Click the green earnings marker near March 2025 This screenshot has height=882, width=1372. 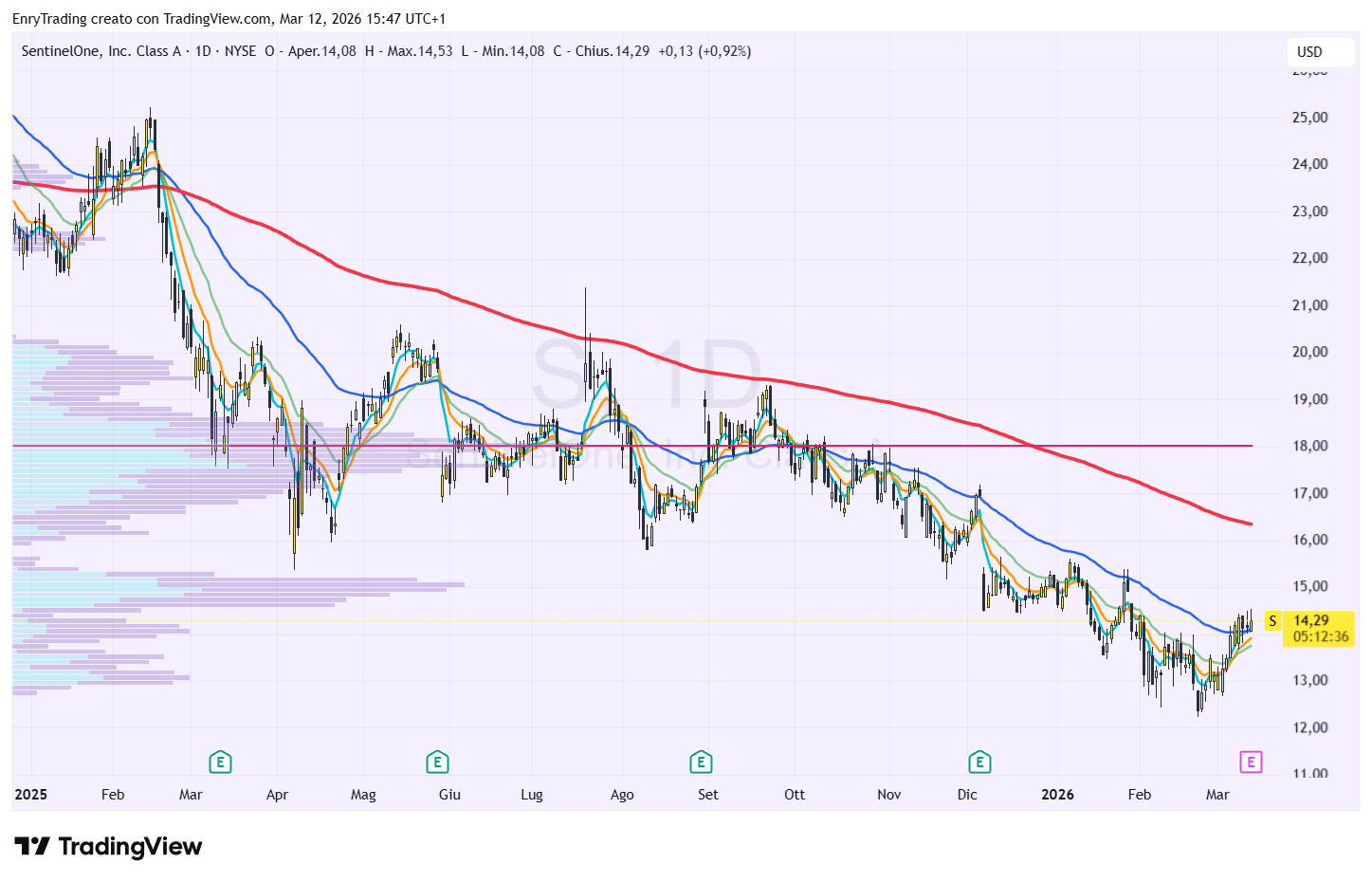[x=220, y=762]
